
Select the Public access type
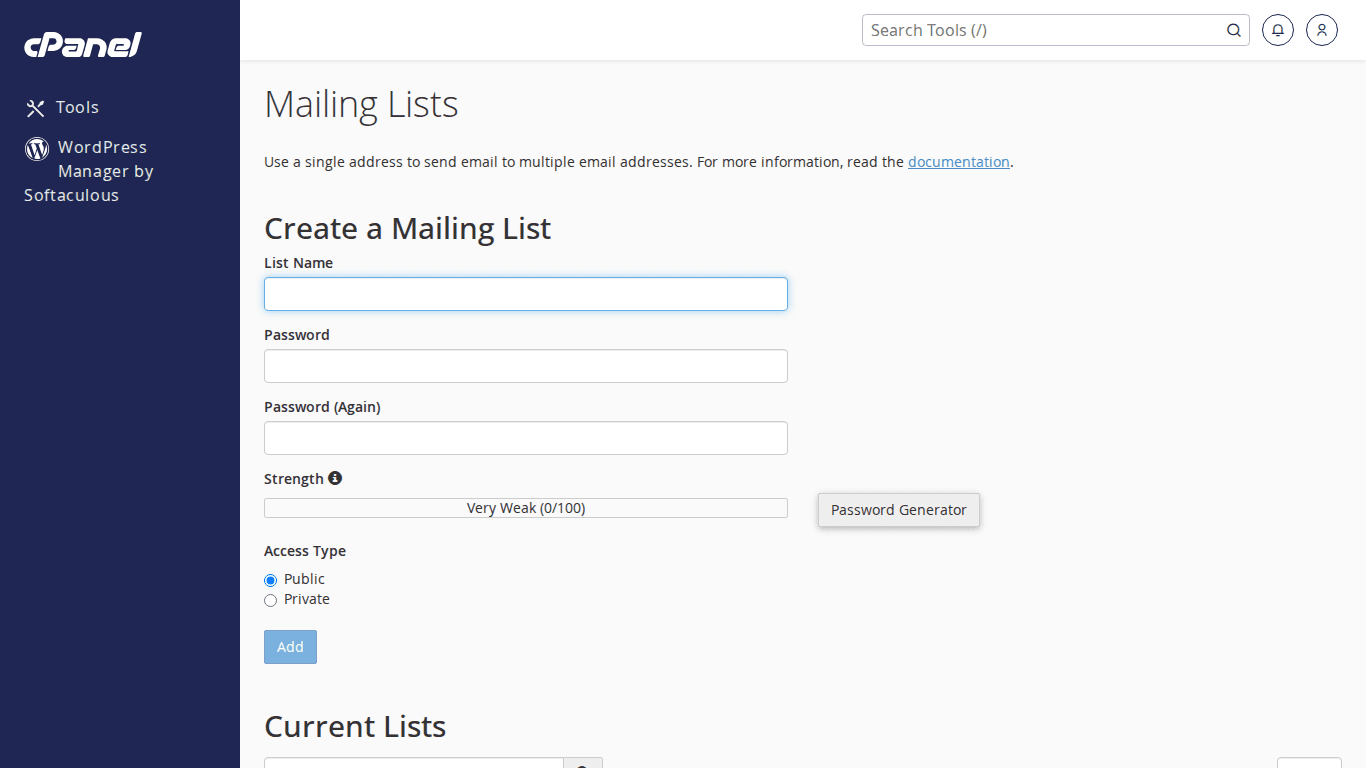click(x=270, y=580)
